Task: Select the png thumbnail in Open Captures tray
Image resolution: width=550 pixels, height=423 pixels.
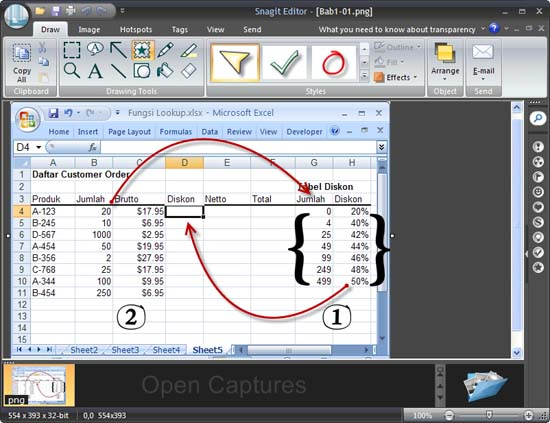Action: [39, 384]
